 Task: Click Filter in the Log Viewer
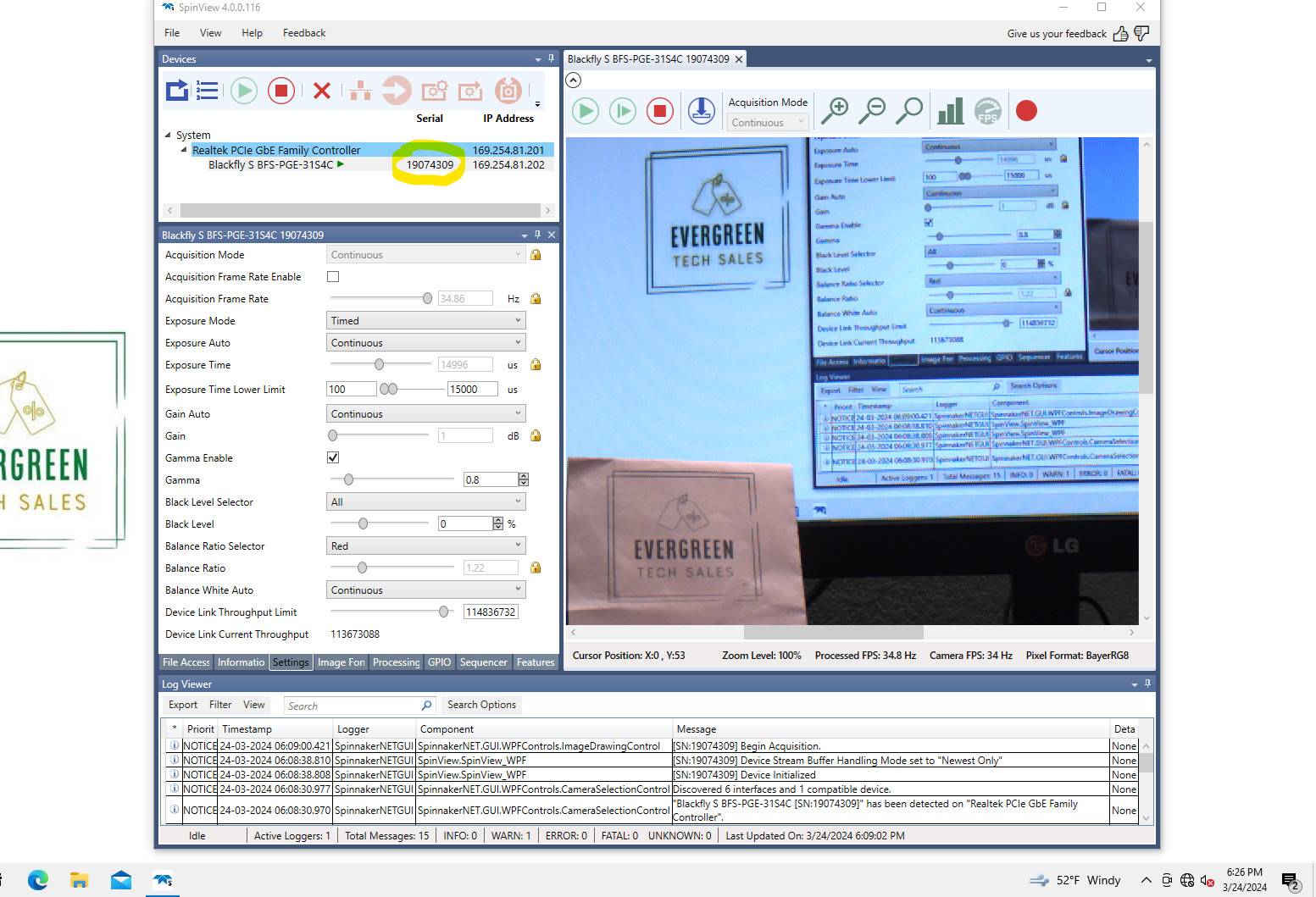pos(220,705)
